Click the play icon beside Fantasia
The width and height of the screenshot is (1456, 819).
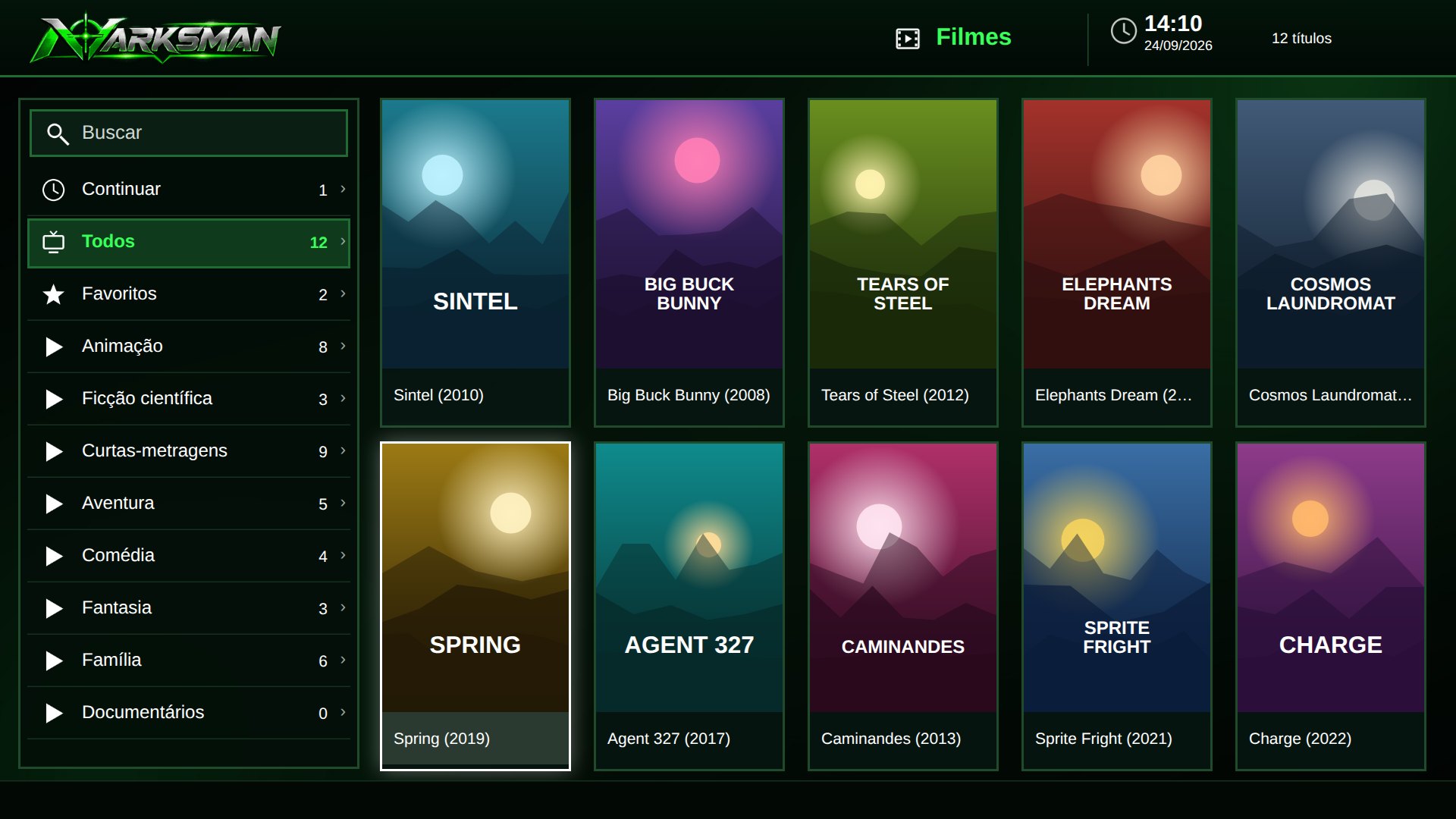pos(54,608)
